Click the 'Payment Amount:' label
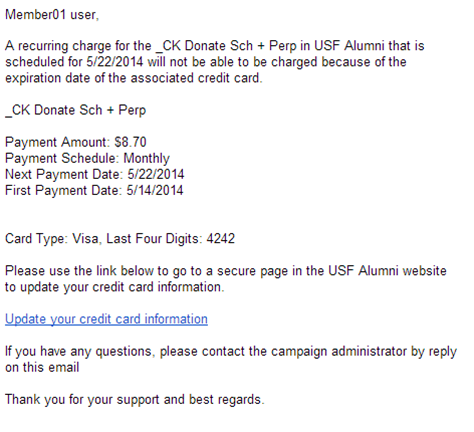Image resolution: width=474 pixels, height=432 pixels. (57, 142)
